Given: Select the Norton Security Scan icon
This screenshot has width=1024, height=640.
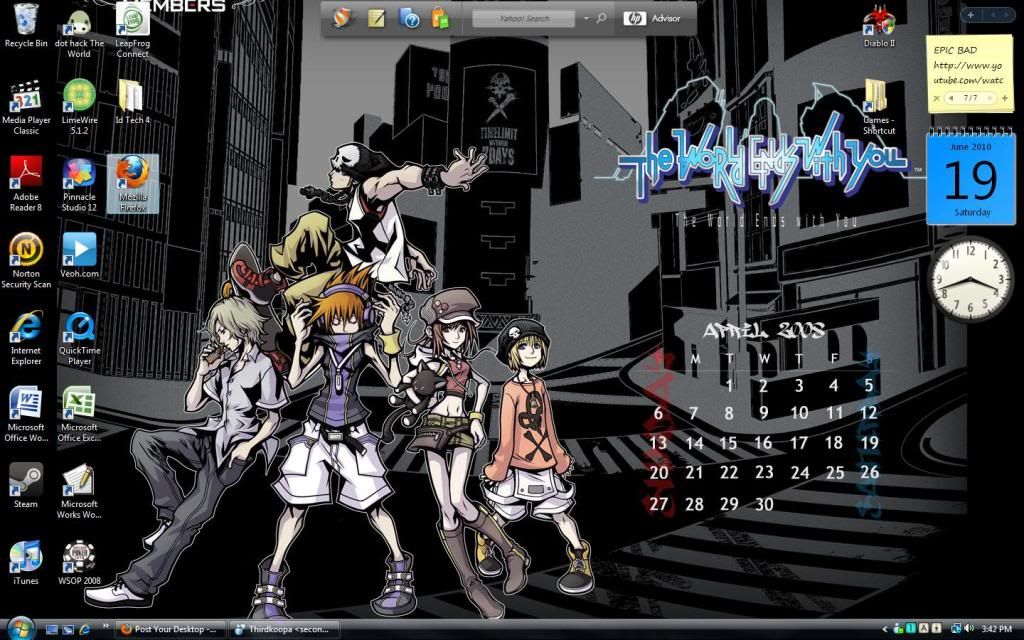Looking at the screenshot, I should click(x=26, y=261).
